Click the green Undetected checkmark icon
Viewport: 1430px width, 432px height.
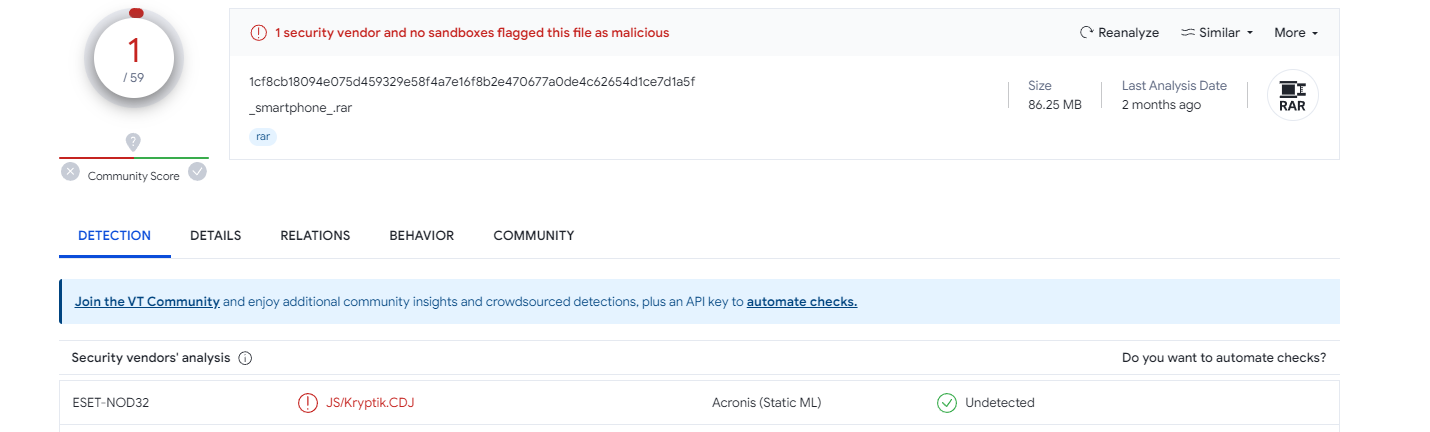946,403
